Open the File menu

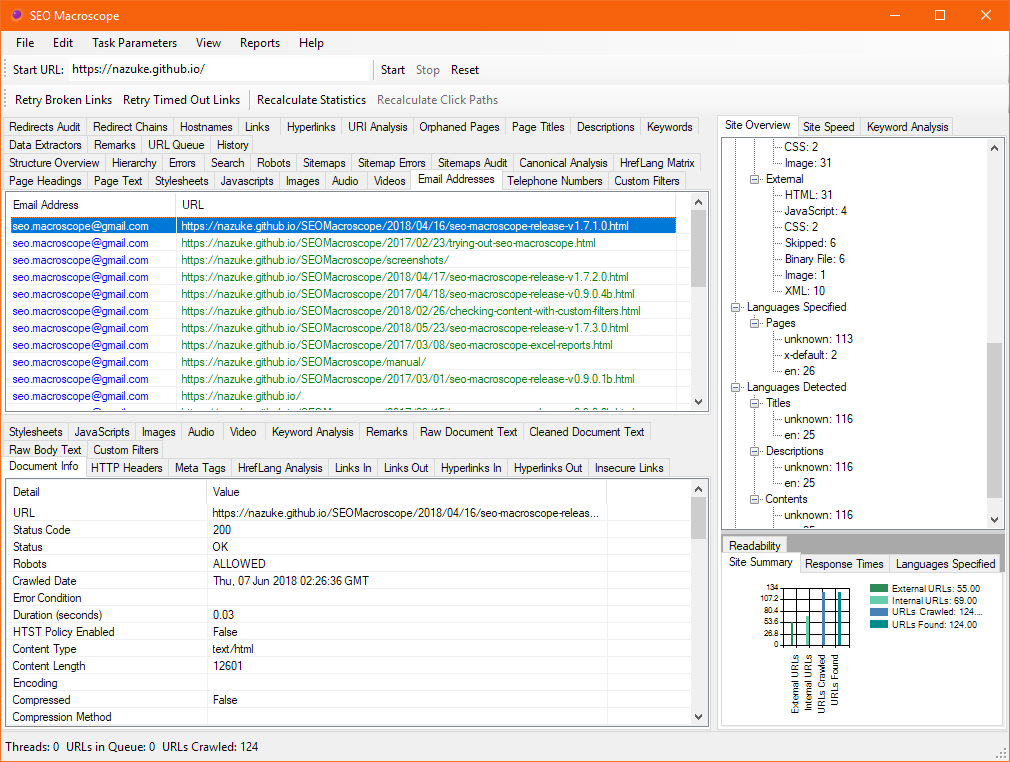(25, 43)
